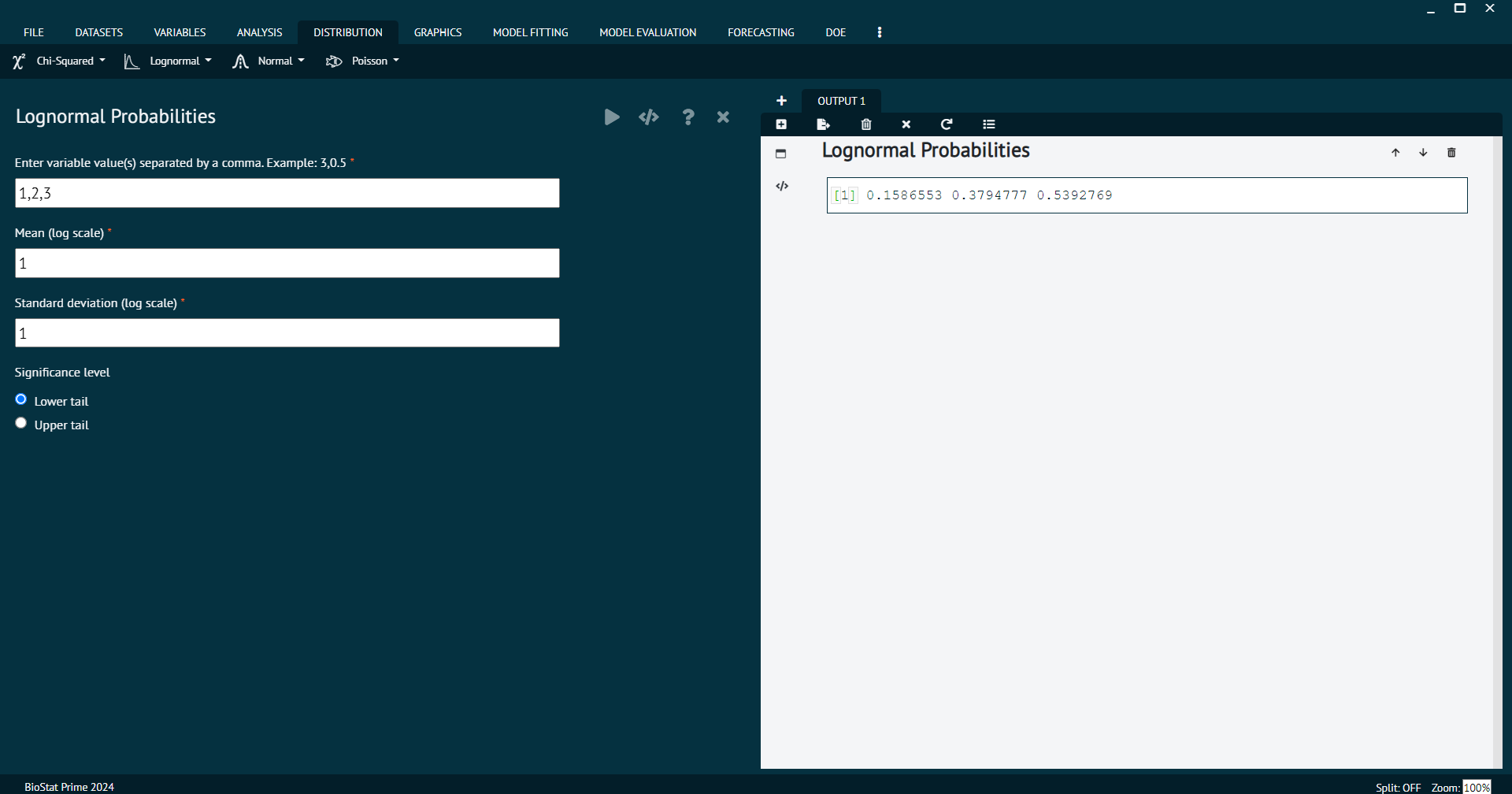
Task: Click the Poisson fish icon
Action: [x=334, y=61]
